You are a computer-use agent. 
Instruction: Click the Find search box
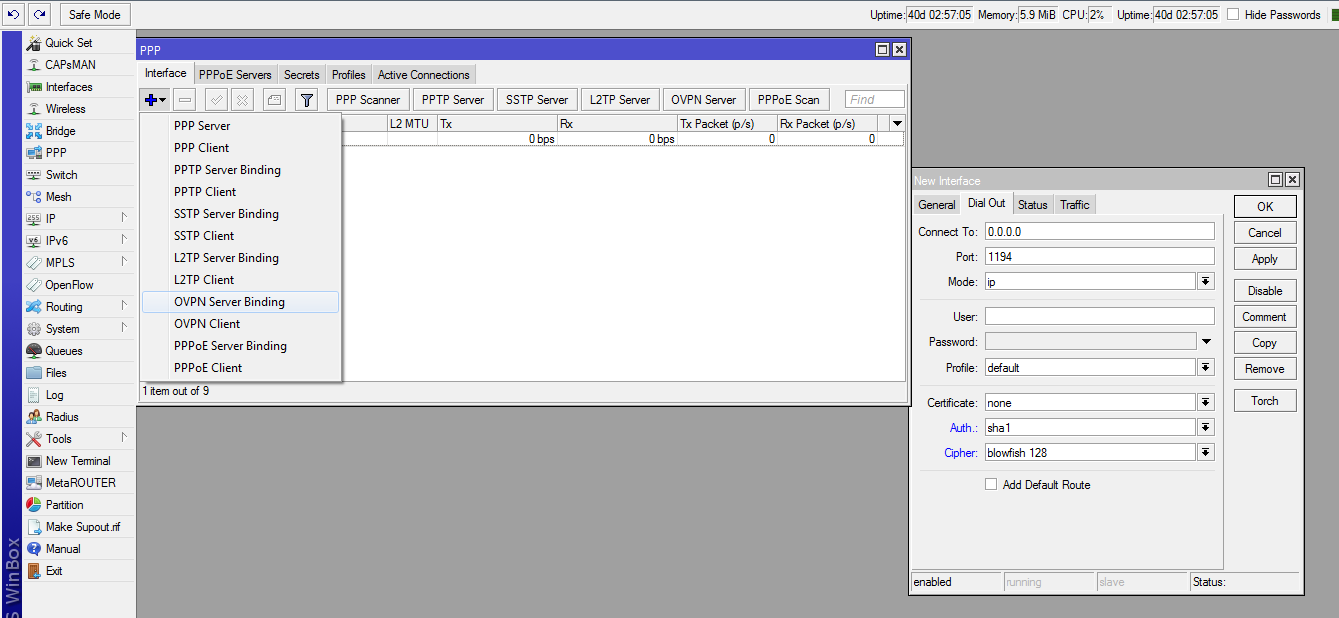coord(875,99)
